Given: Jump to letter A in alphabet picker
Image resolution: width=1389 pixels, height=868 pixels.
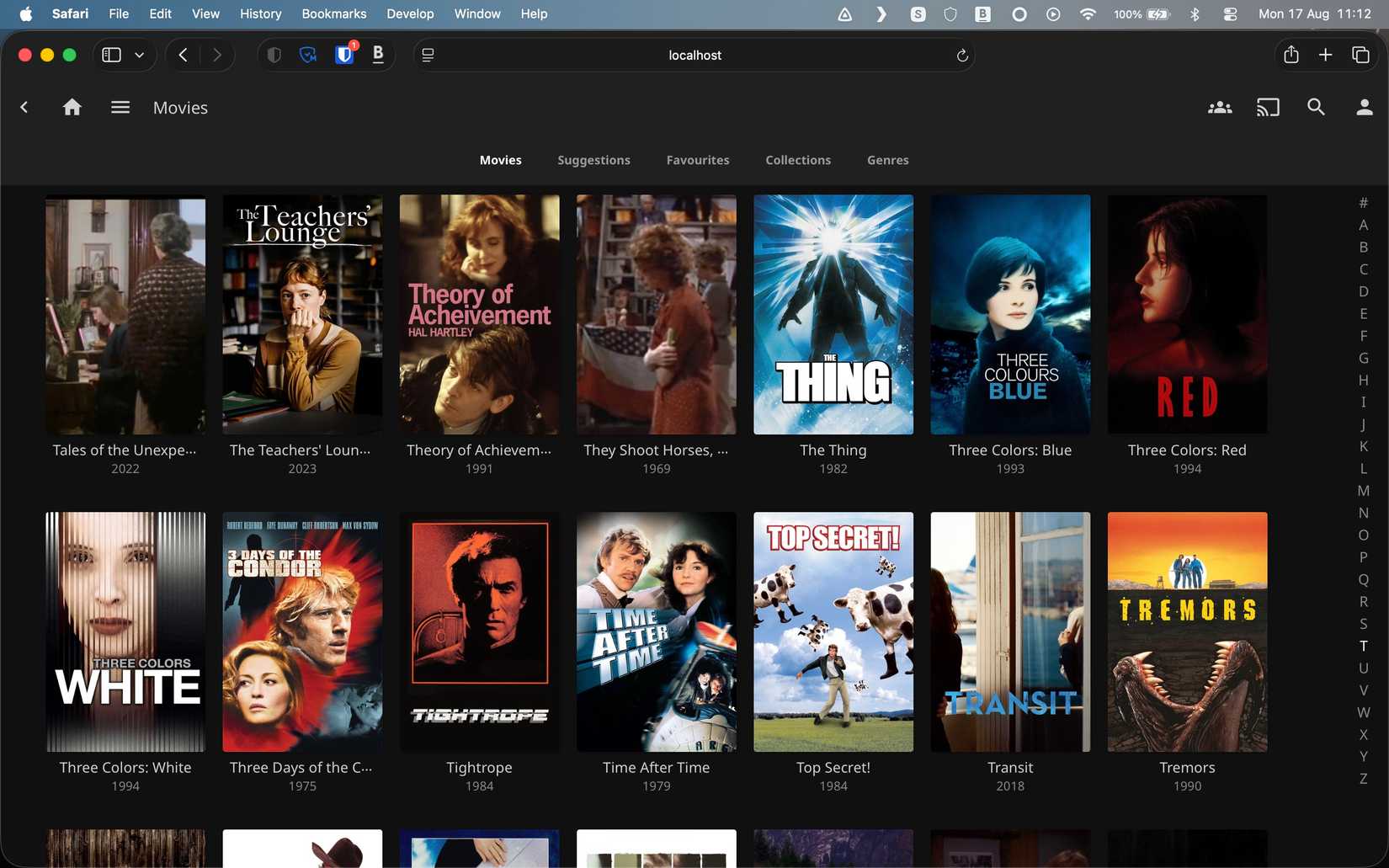Looking at the screenshot, I should pos(1364,225).
